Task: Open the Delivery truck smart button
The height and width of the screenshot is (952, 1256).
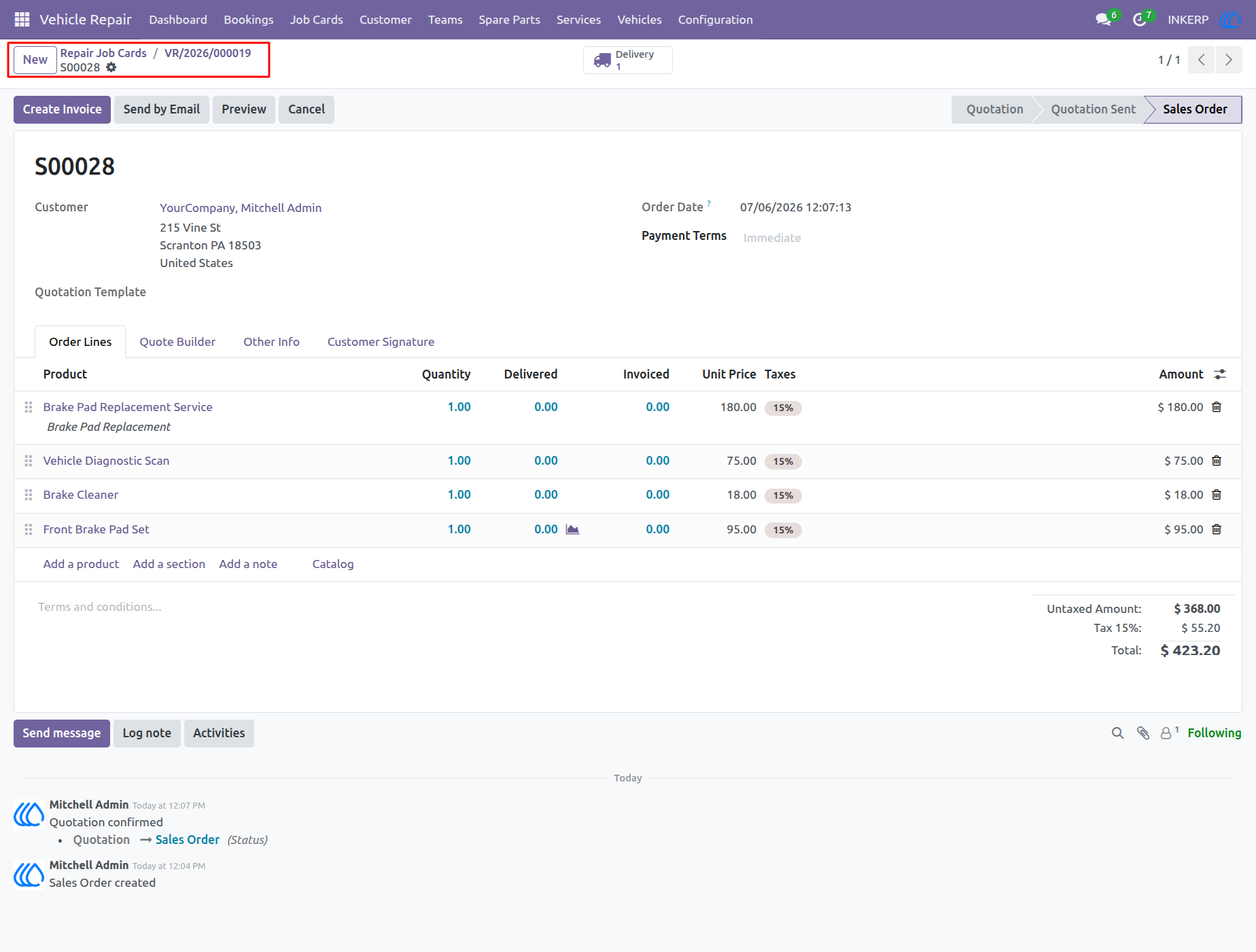Action: tap(628, 60)
